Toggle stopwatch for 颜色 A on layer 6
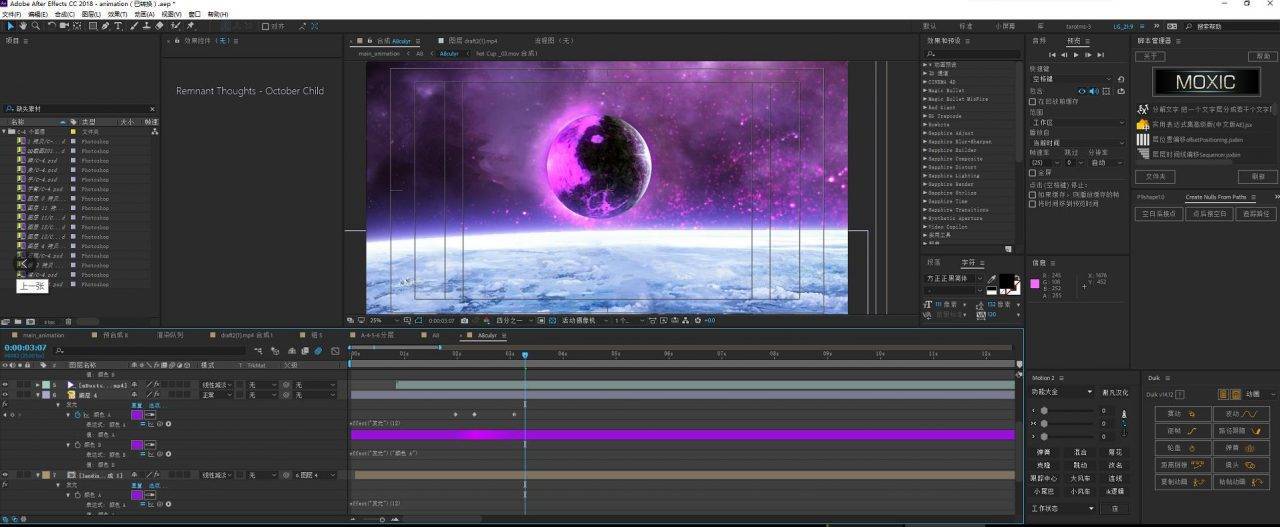 coord(78,414)
